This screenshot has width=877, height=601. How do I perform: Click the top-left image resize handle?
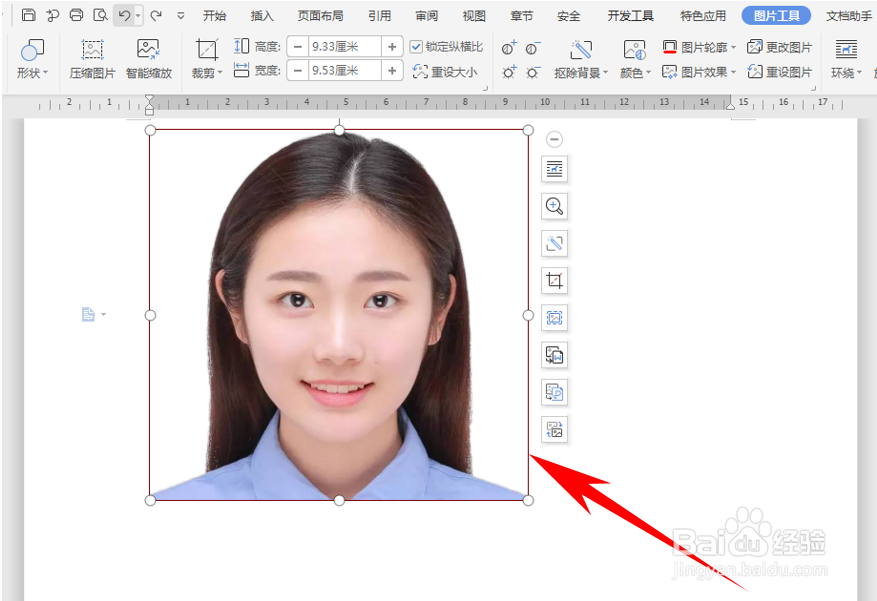pos(150,130)
